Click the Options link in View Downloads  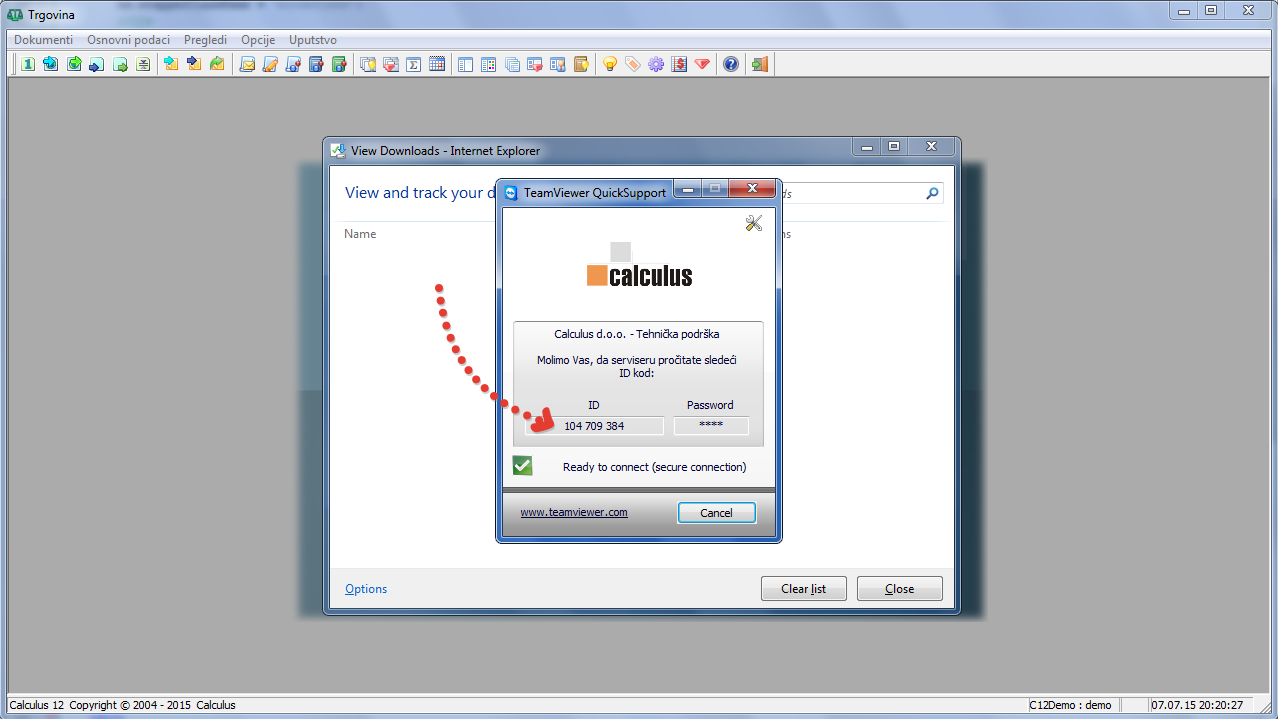(x=366, y=589)
